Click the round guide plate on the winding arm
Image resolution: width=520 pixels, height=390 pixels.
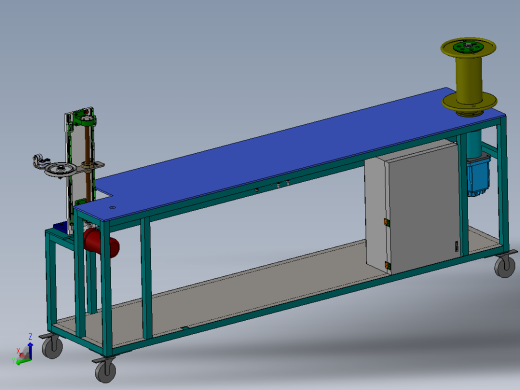(61, 169)
